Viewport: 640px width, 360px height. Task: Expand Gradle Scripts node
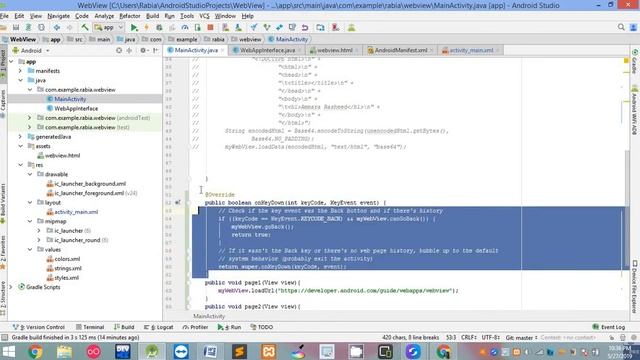pos(11,287)
